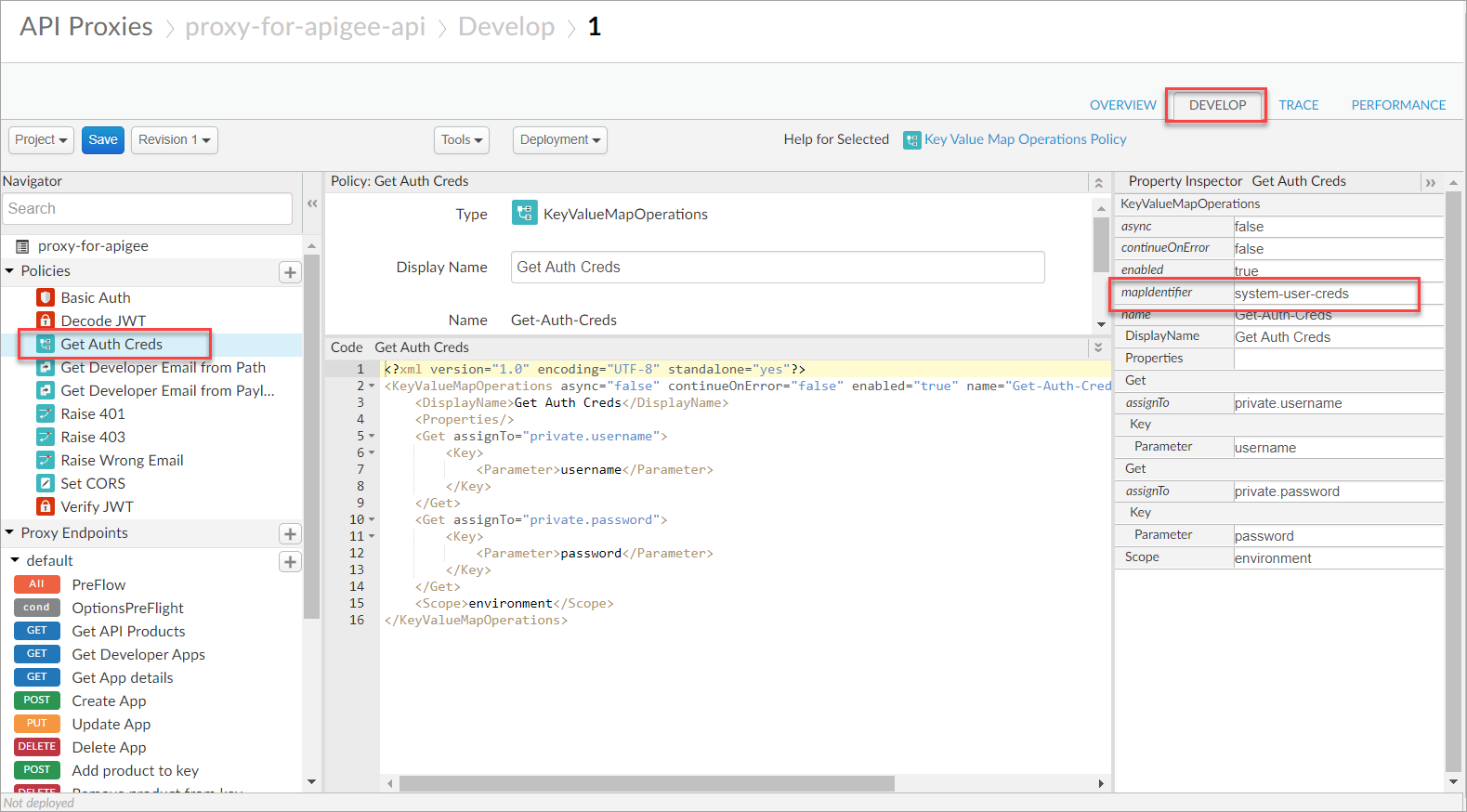Switch to the OVERVIEW tab
Viewport: 1467px width, 812px height.
1123,105
